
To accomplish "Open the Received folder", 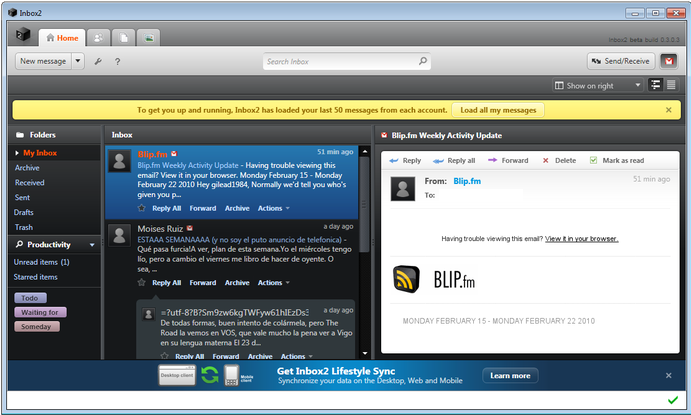I will tap(30, 183).
